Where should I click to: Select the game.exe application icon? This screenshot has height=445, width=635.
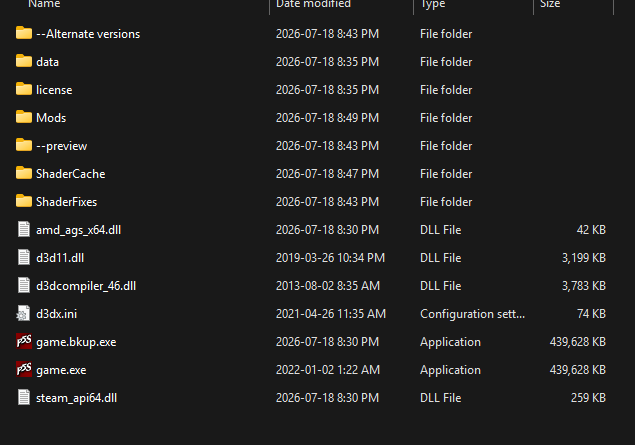[x=24, y=369]
